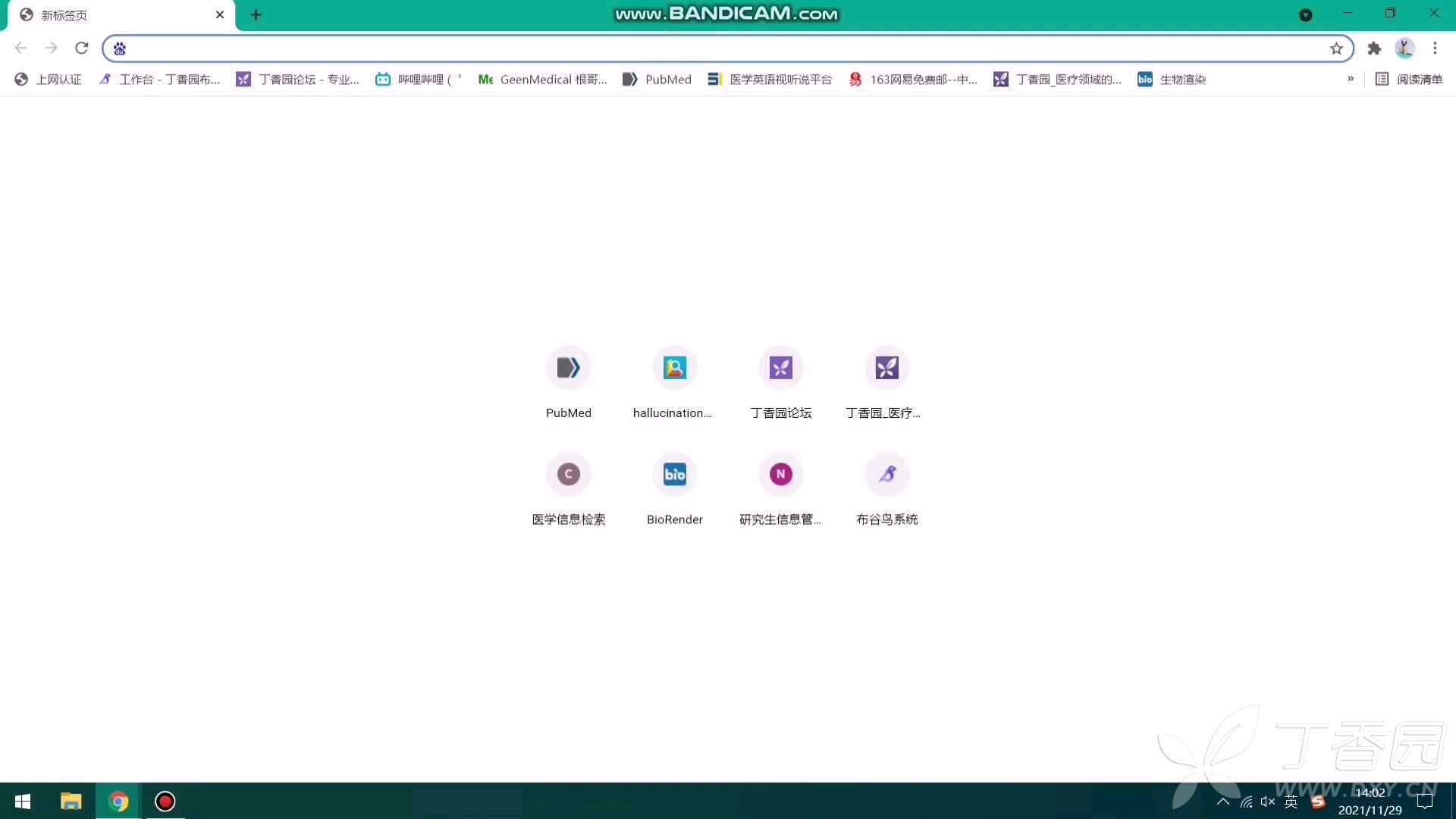Screen dimensions: 1456x819
Task: Open the Chrome three-dot menu
Action: [x=1435, y=49]
